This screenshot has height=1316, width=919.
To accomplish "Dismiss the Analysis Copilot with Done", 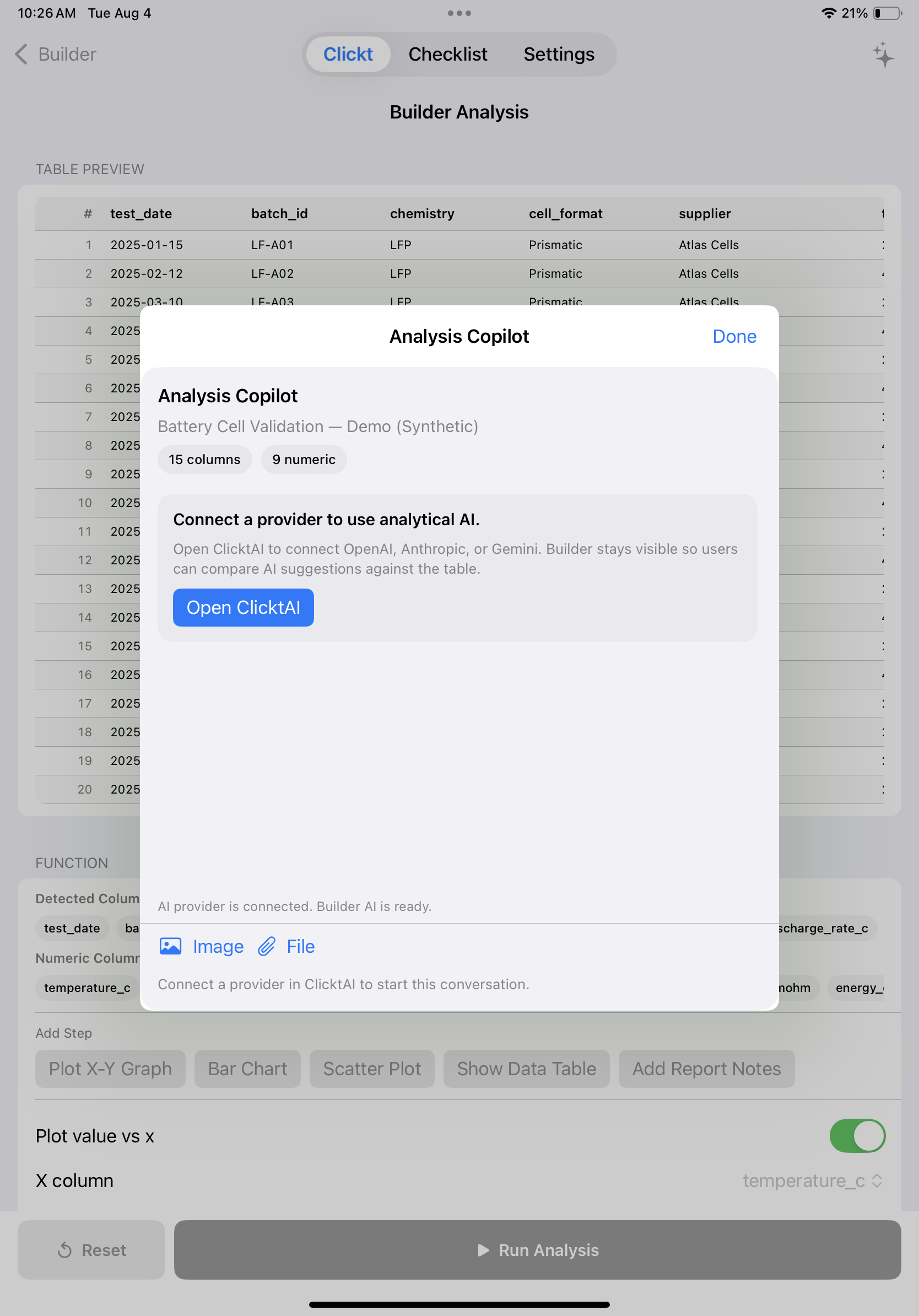I will (734, 337).
